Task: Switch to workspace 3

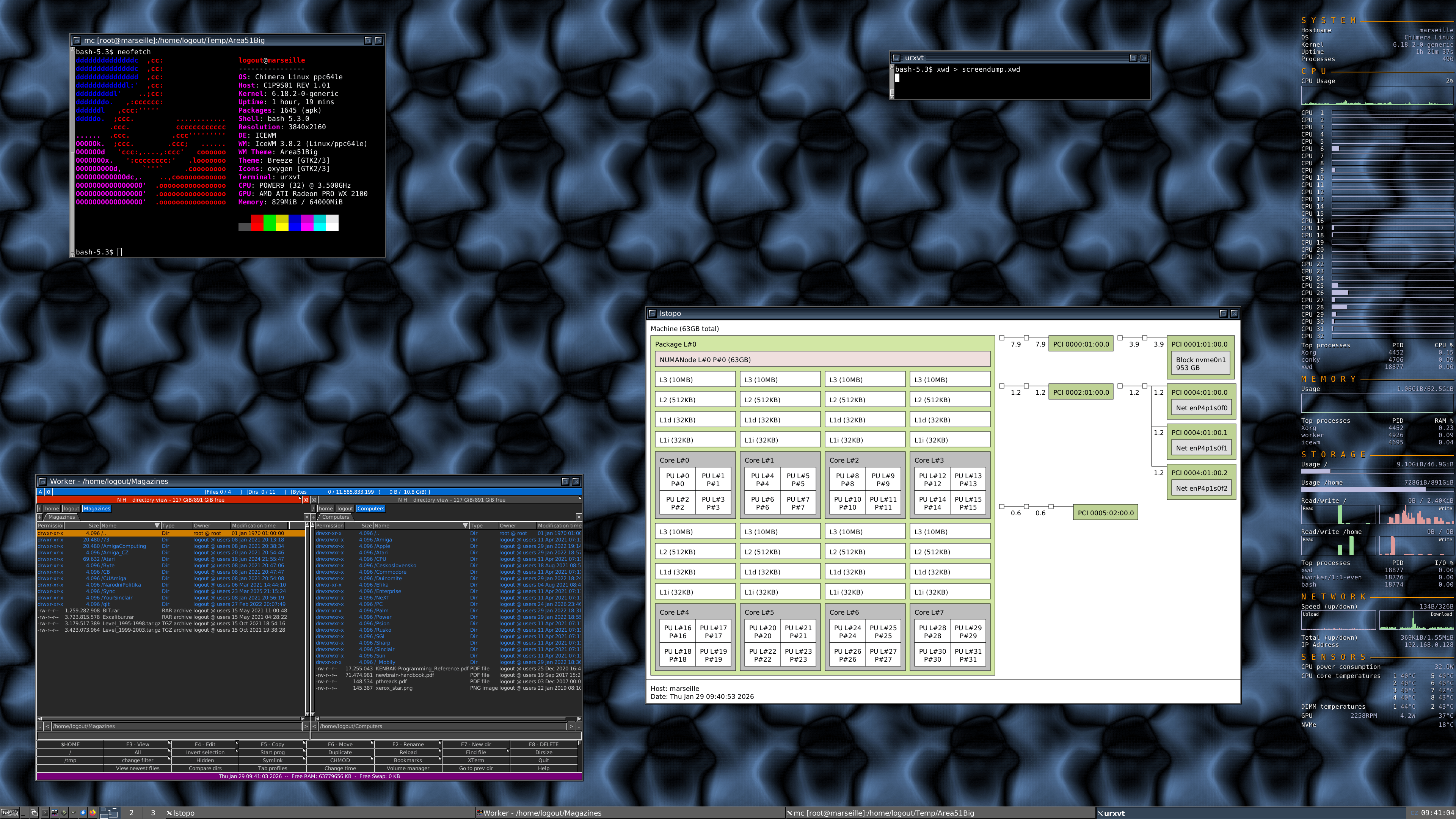Action: click(x=152, y=813)
